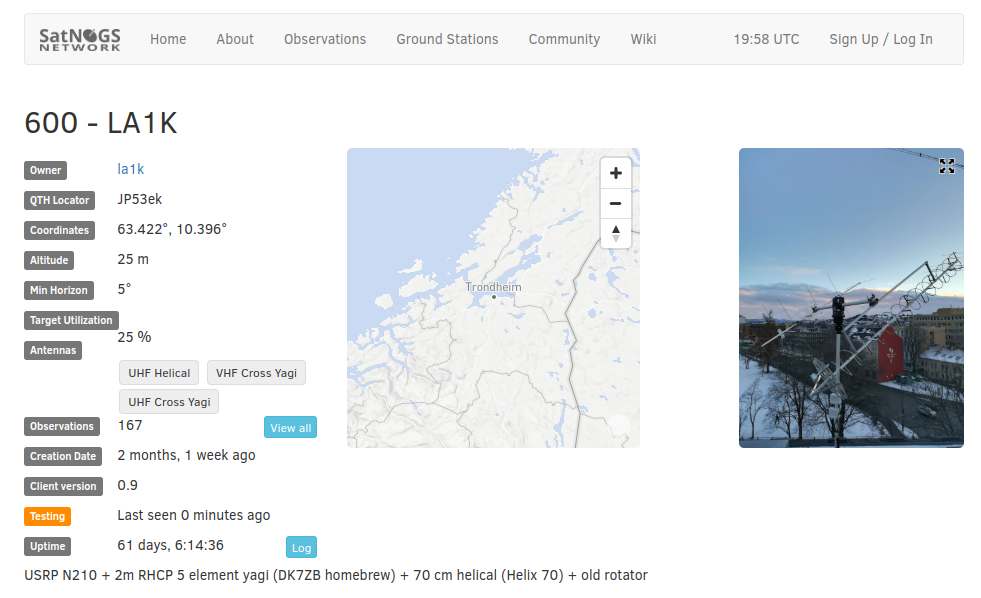Click the SatNOGS Network logo
The height and width of the screenshot is (598, 981).
tap(80, 39)
